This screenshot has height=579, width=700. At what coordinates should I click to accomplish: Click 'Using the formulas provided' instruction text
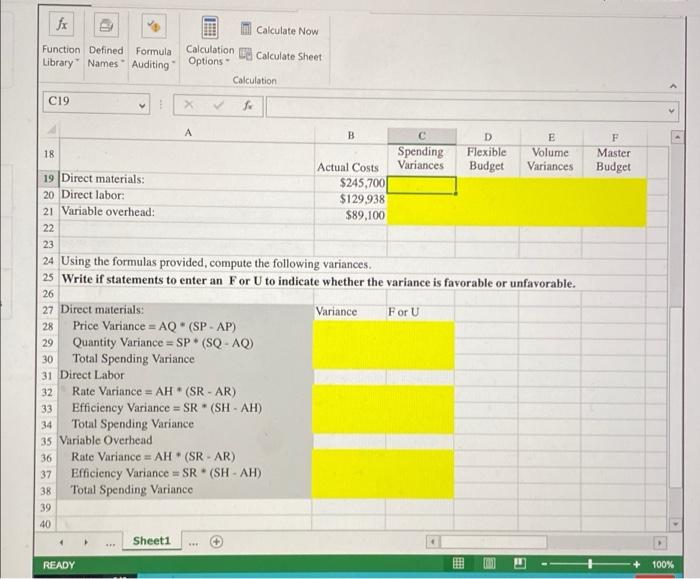216,262
